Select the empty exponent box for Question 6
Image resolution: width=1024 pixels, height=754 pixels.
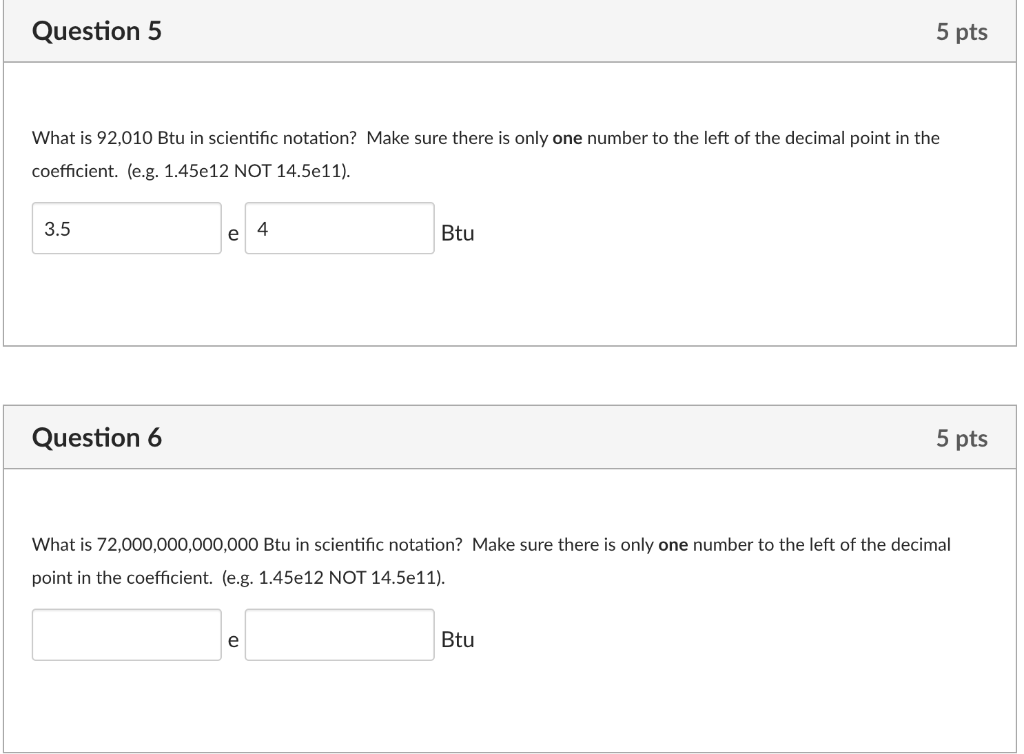click(339, 634)
